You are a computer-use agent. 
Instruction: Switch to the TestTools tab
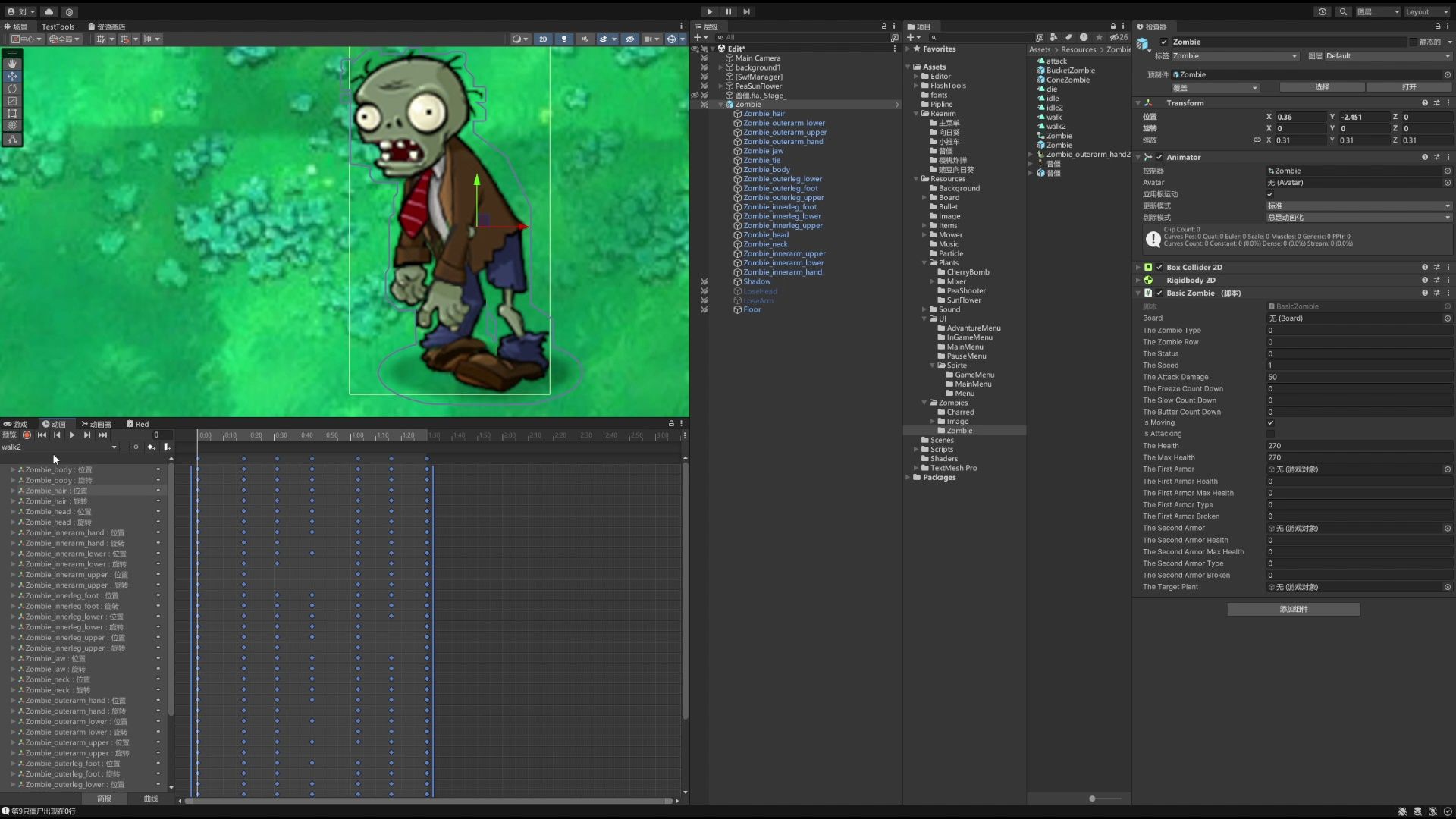(x=58, y=27)
